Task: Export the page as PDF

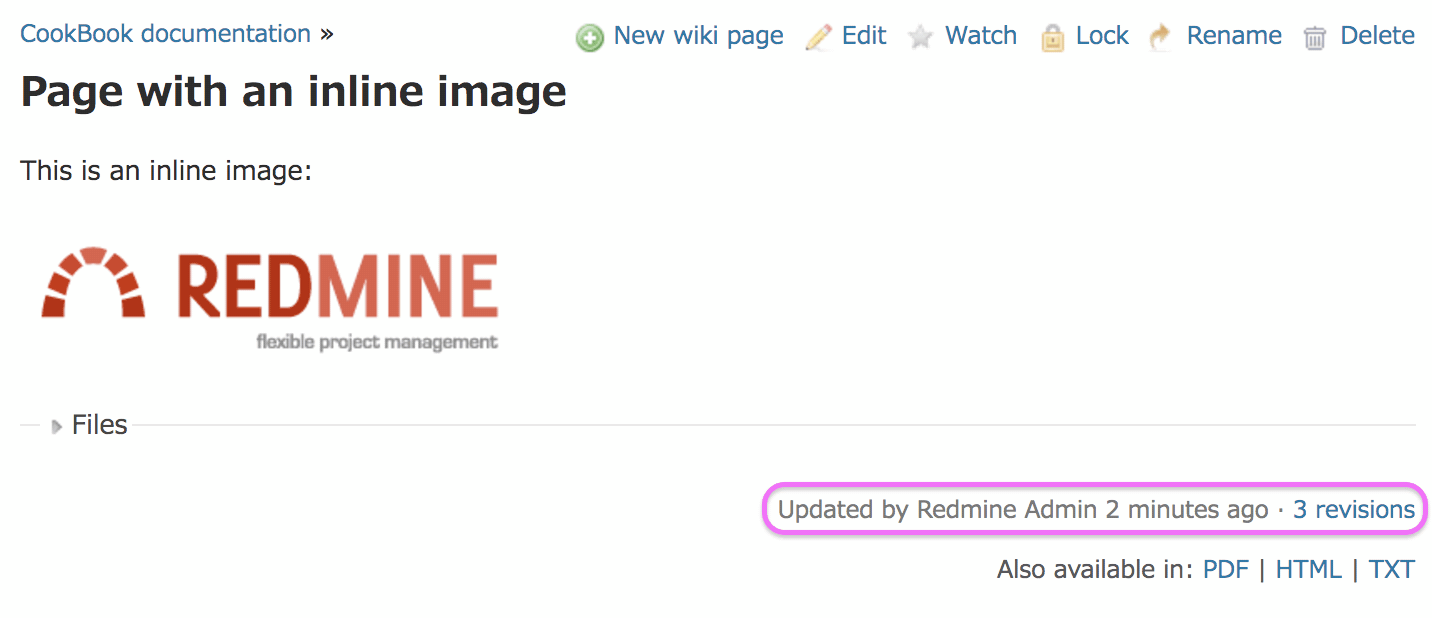Action: click(x=1226, y=570)
